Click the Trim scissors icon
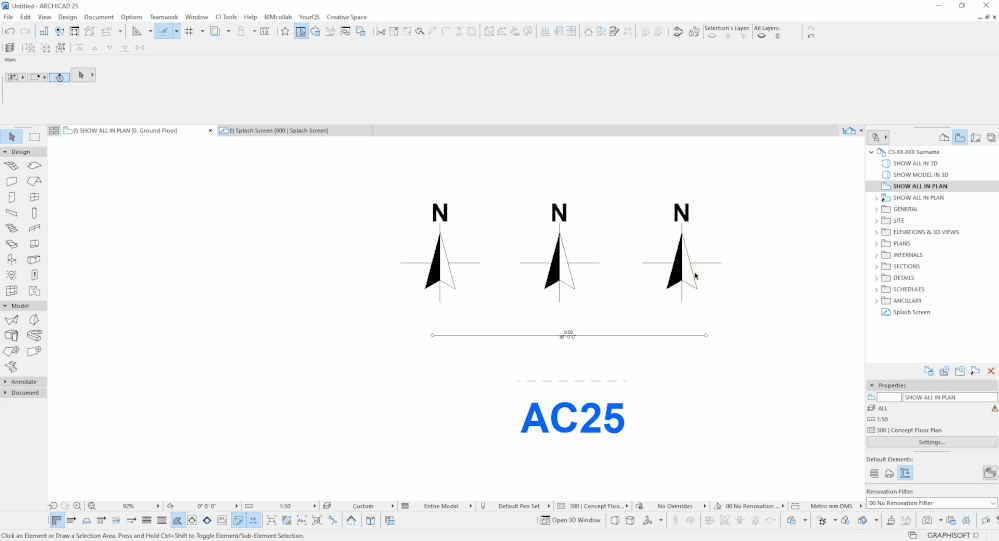The width and height of the screenshot is (999, 541). click(x=380, y=31)
